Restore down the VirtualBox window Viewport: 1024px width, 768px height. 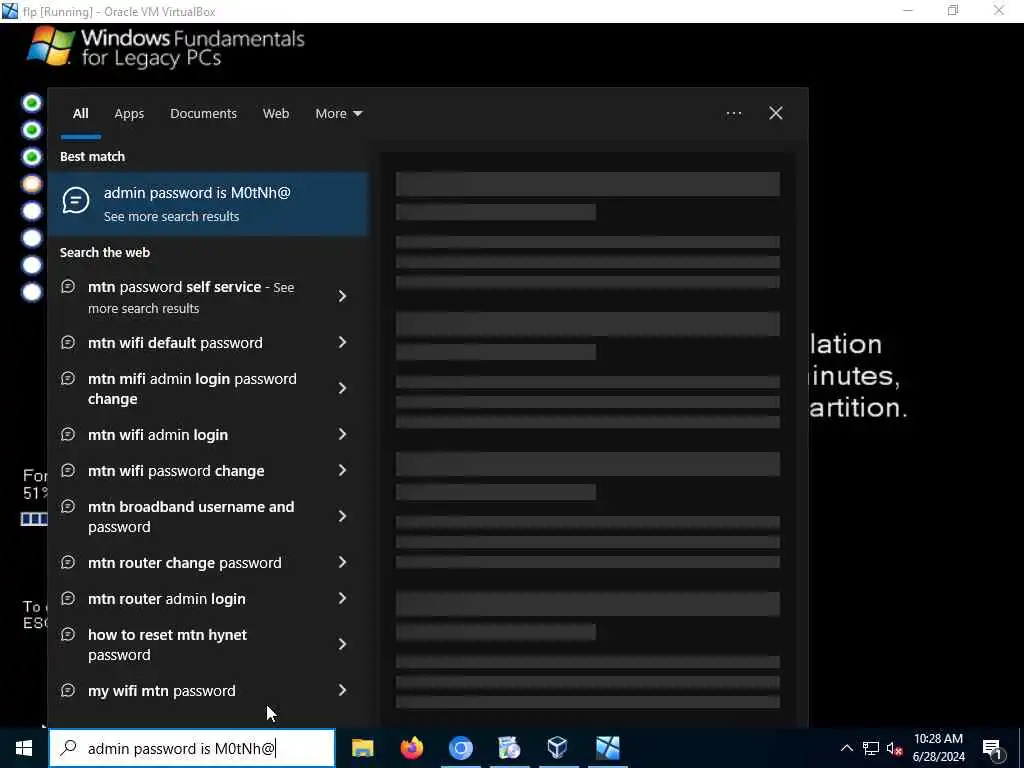coord(953,11)
